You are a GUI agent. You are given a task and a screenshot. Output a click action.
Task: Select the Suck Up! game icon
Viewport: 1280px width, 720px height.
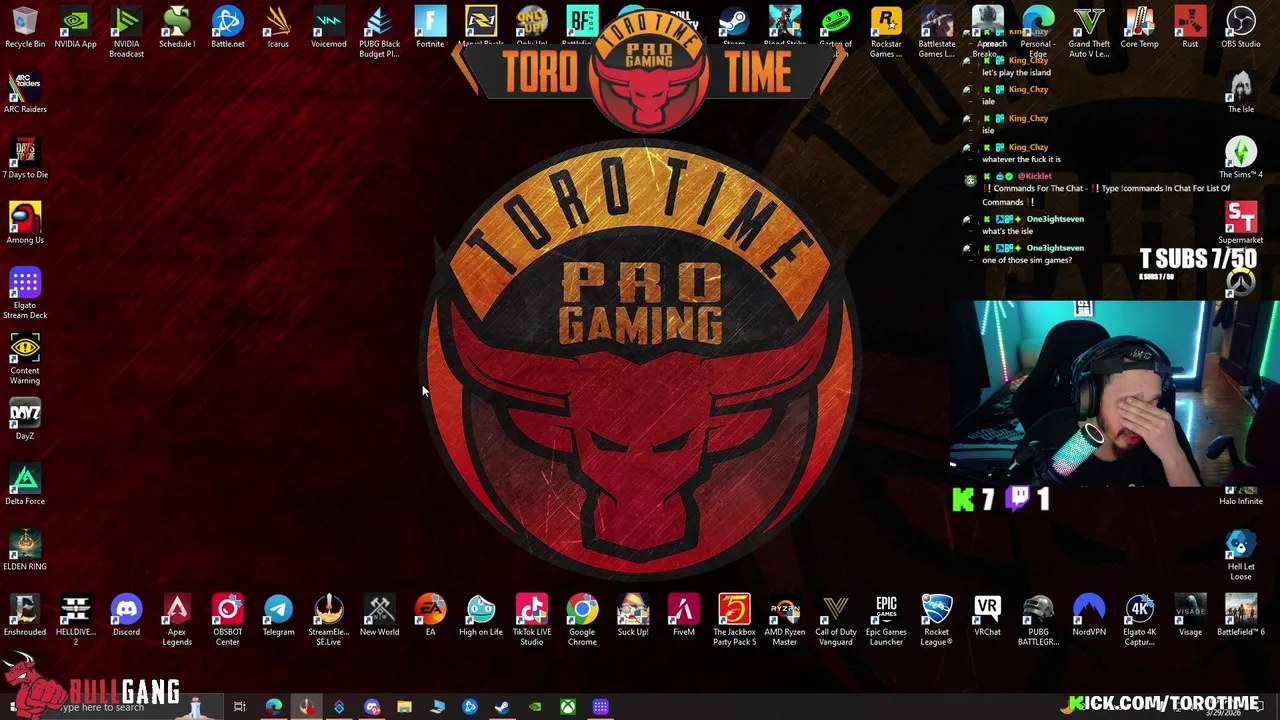[x=633, y=616]
